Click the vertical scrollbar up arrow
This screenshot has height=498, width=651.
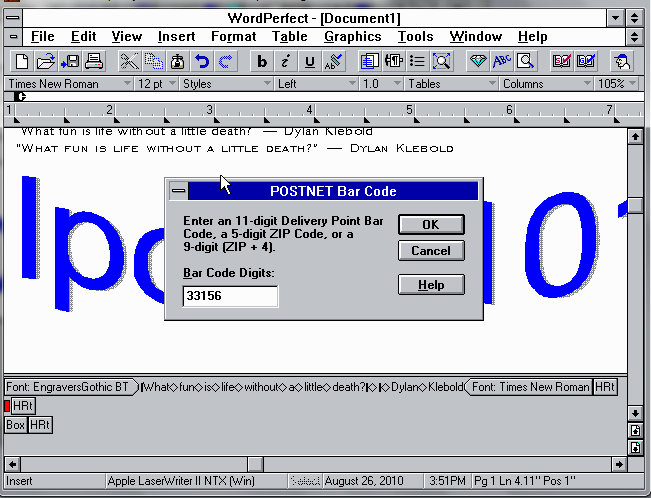(x=635, y=137)
